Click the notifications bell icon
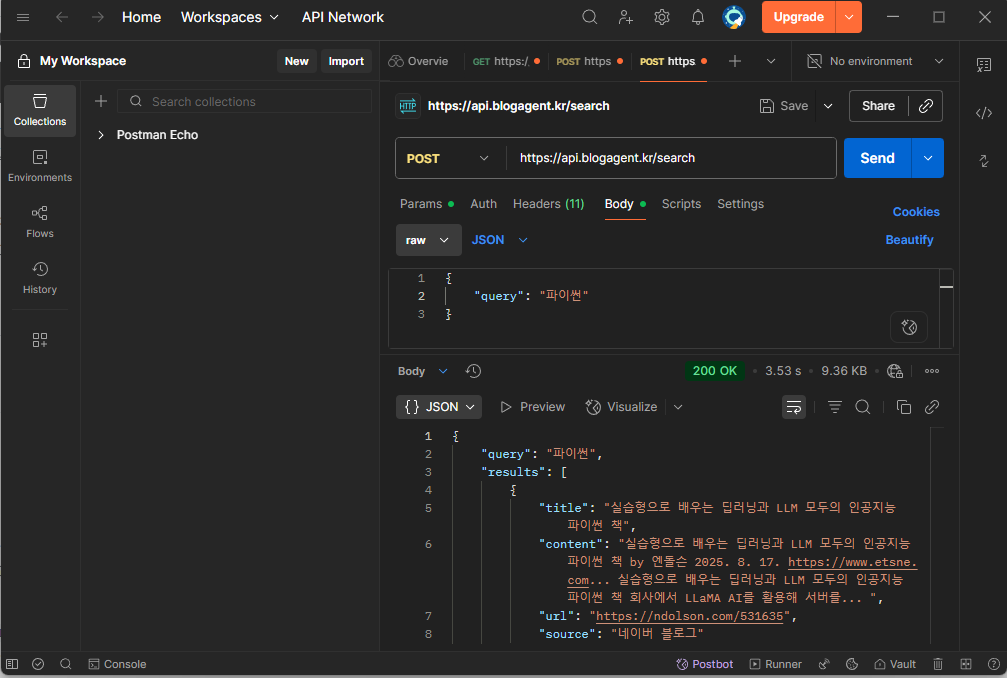This screenshot has height=678, width=1007. pyautogui.click(x=698, y=17)
